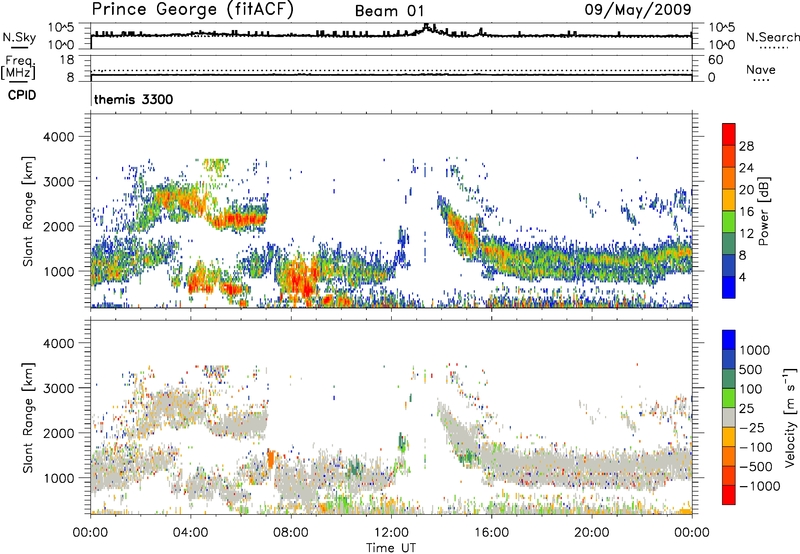Click the '4000' tick of the power panel
The image size is (800, 554).
tap(59, 137)
